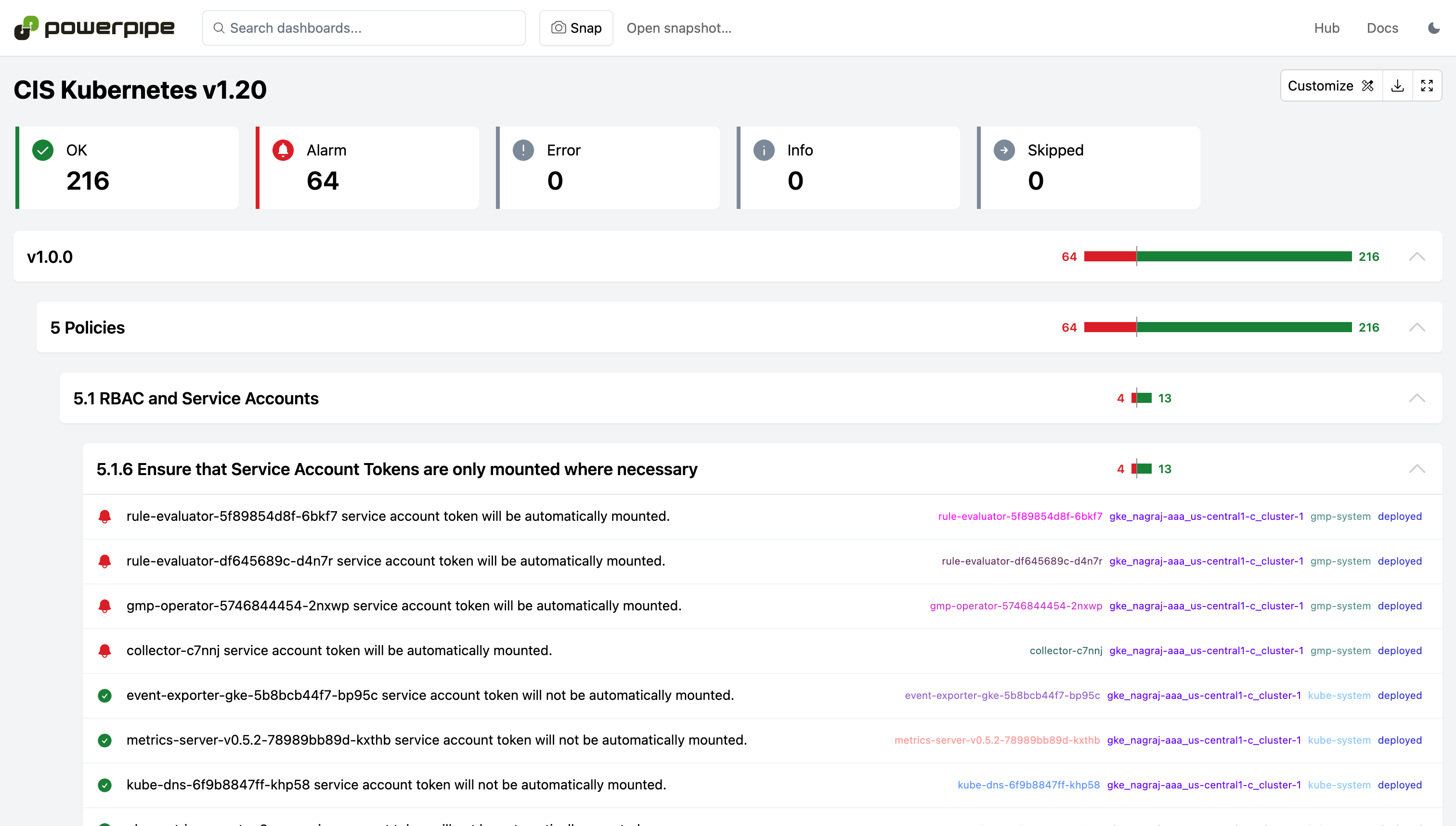The width and height of the screenshot is (1456, 826).
Task: Click pink rule-evaluator-5f89854d8f-6bkf7 tag
Action: point(1020,516)
